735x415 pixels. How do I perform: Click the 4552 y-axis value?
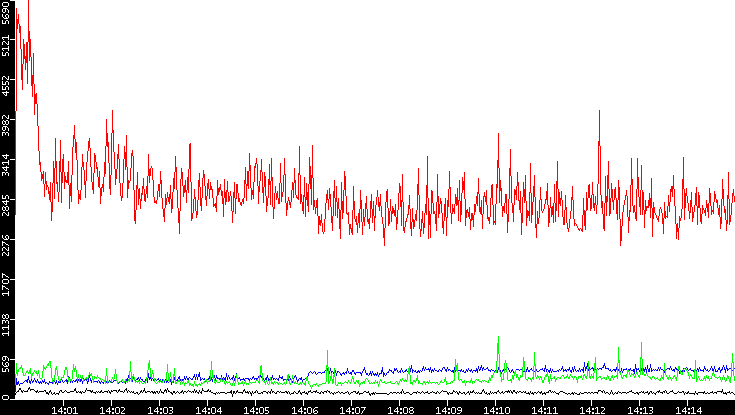(5, 86)
